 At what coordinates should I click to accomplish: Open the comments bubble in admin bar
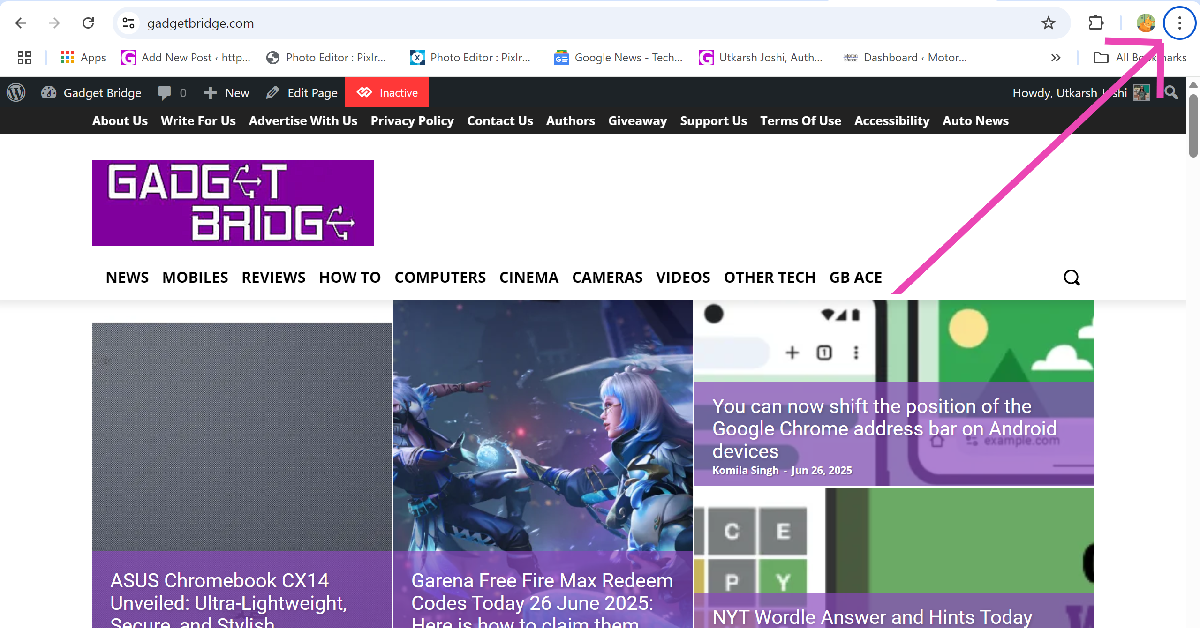171,92
